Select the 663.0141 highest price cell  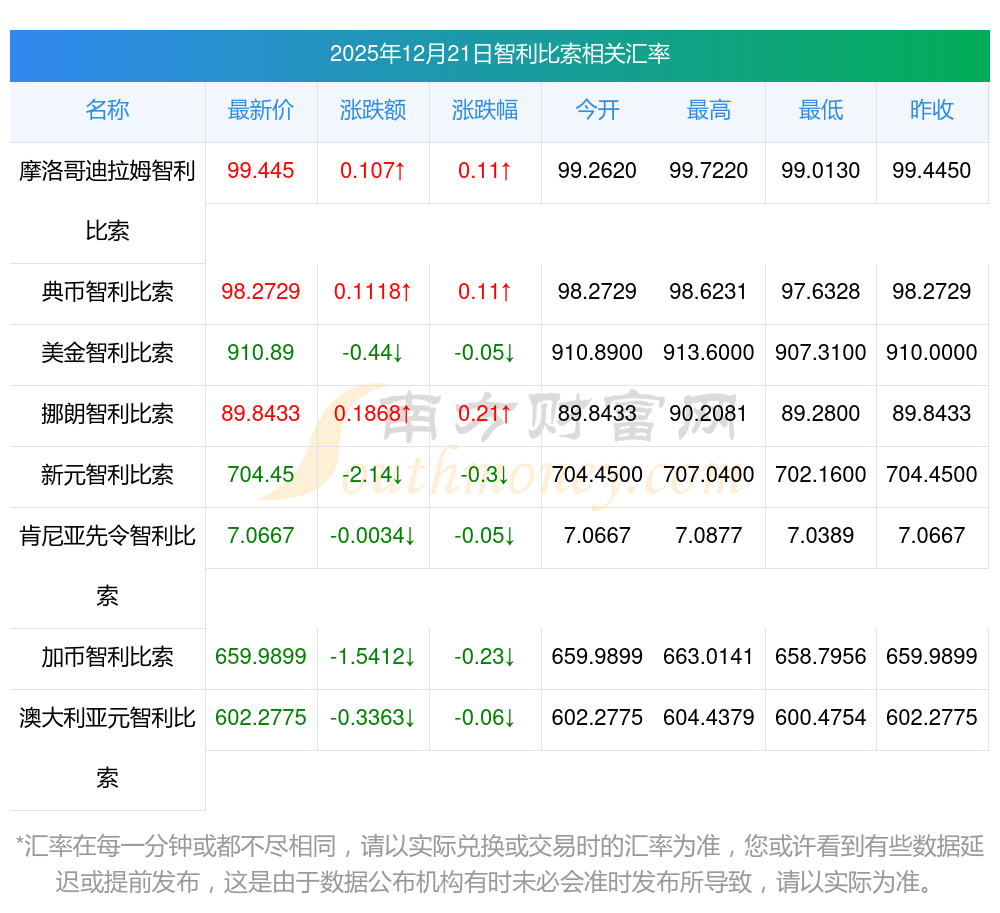(709, 657)
